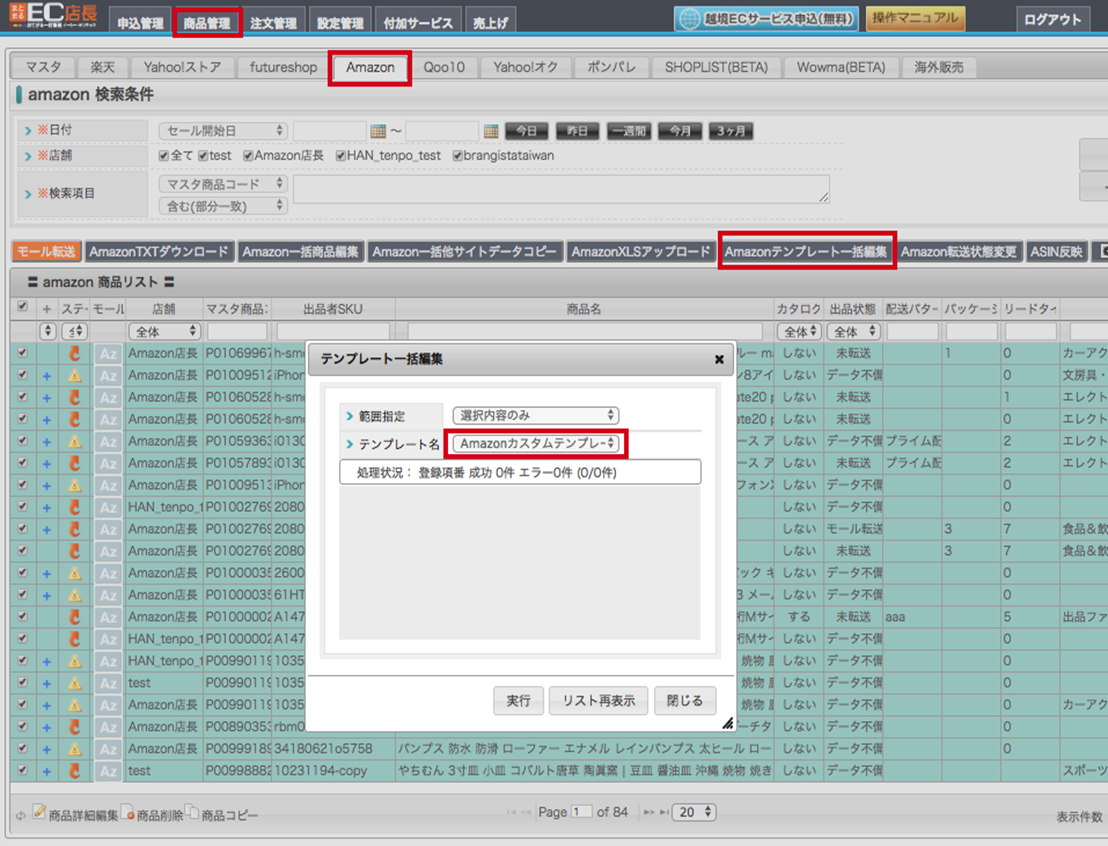
Task: Click the 今日 date shortcut button
Action: pyautogui.click(x=526, y=131)
